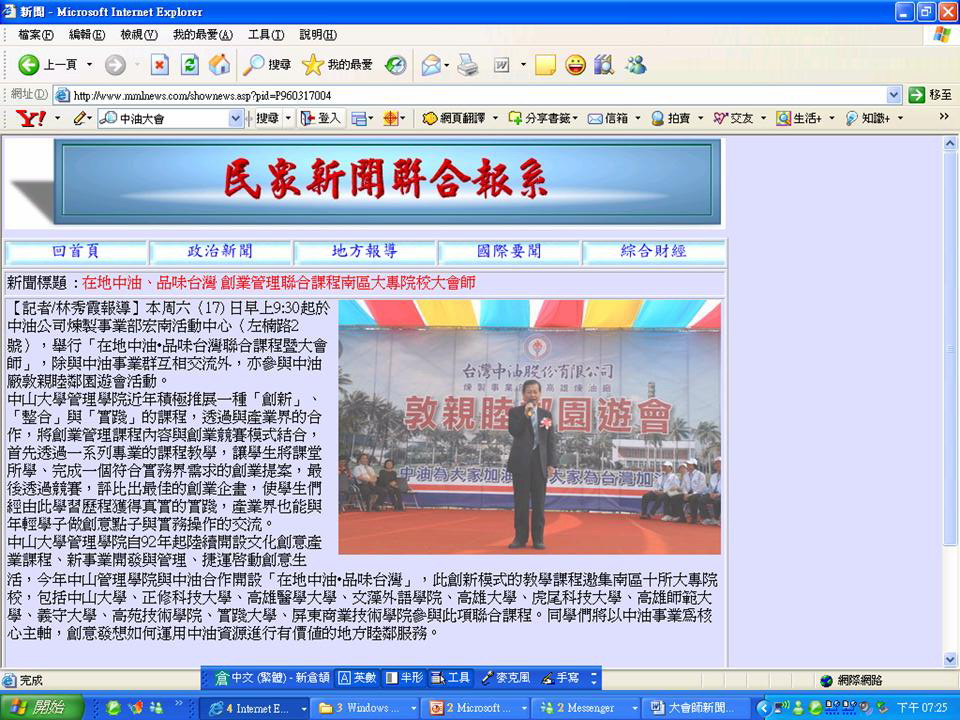The height and width of the screenshot is (720, 960).
Task: Click the History clock icon
Action: point(396,64)
